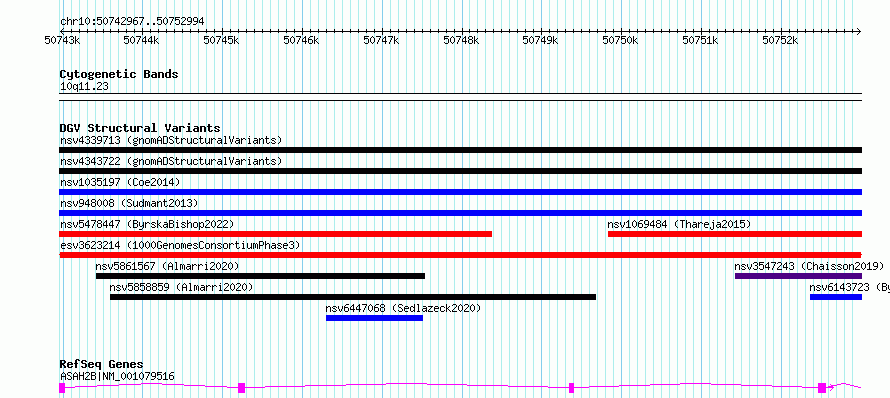Select the blue bar for nsv6447068

click(x=375, y=318)
